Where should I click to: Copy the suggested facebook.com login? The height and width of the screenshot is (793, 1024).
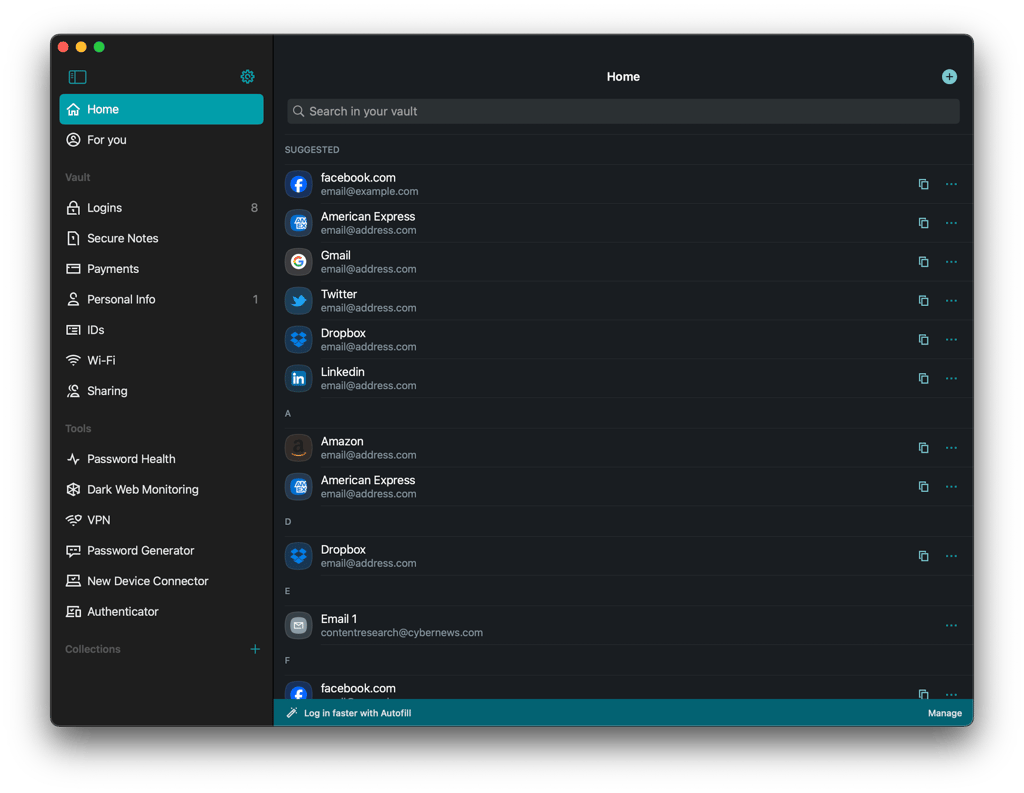pyautogui.click(x=923, y=184)
